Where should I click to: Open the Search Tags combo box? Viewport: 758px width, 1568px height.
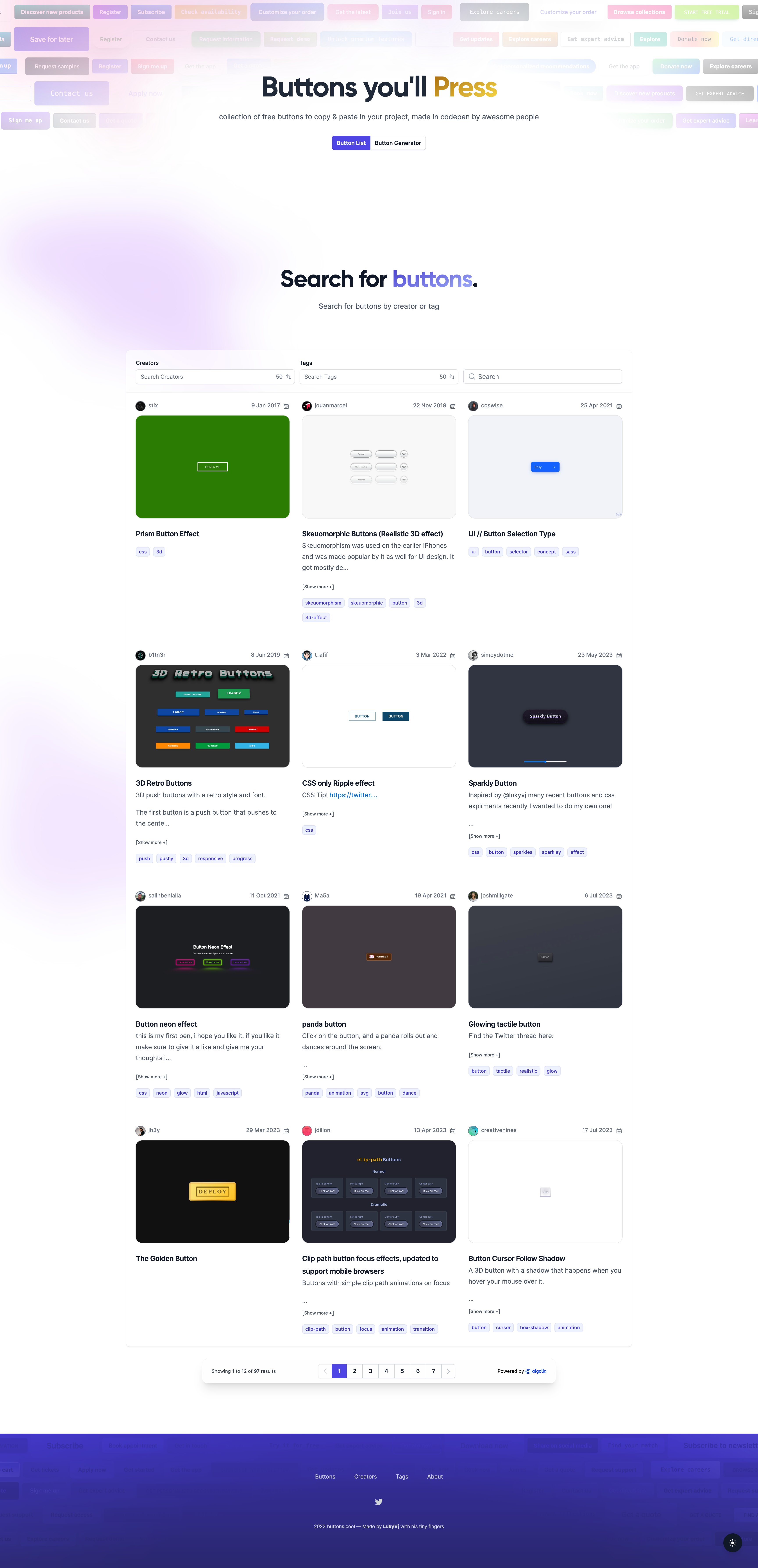point(379,377)
